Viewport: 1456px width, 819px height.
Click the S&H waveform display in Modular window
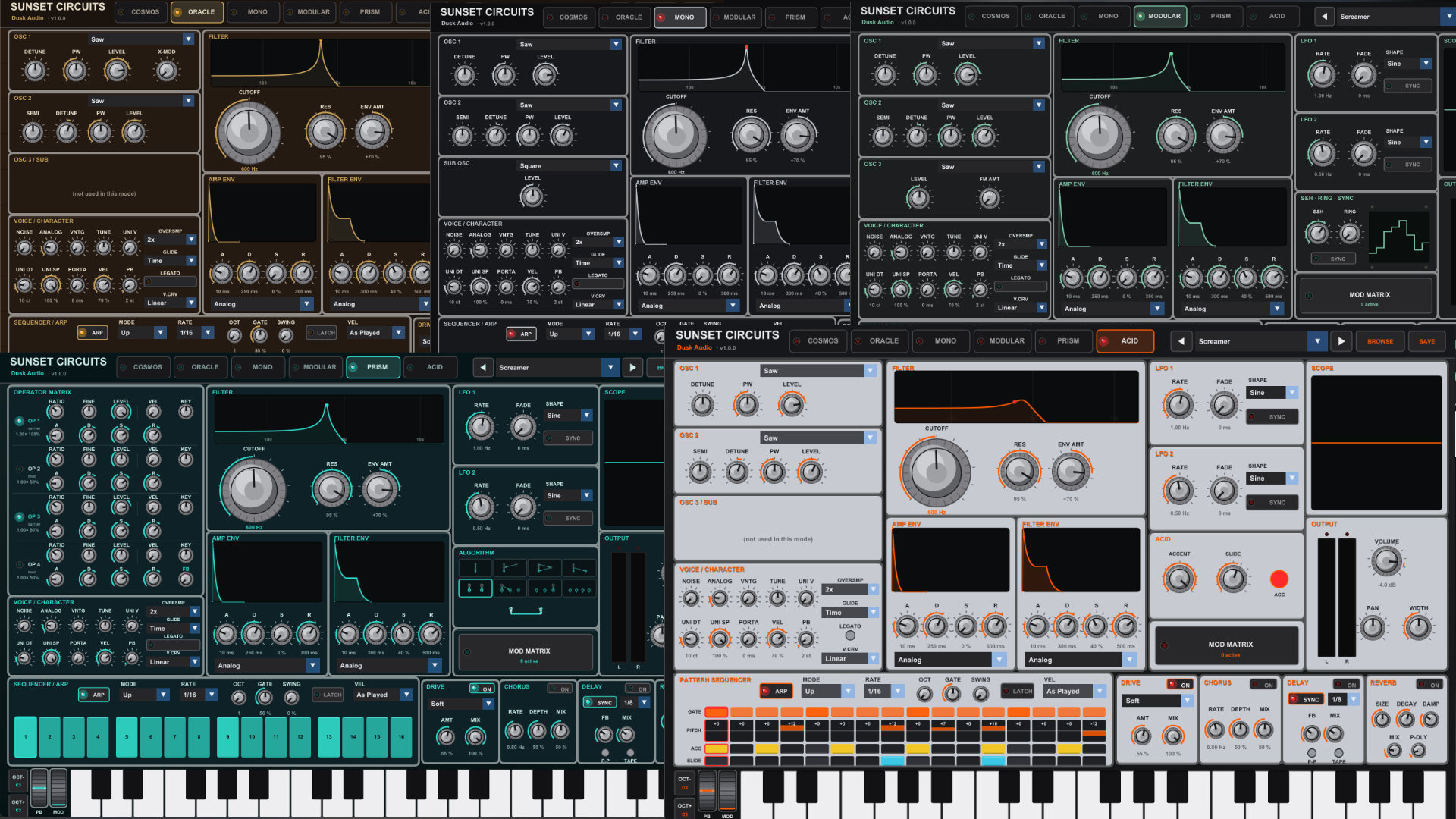pos(1399,237)
